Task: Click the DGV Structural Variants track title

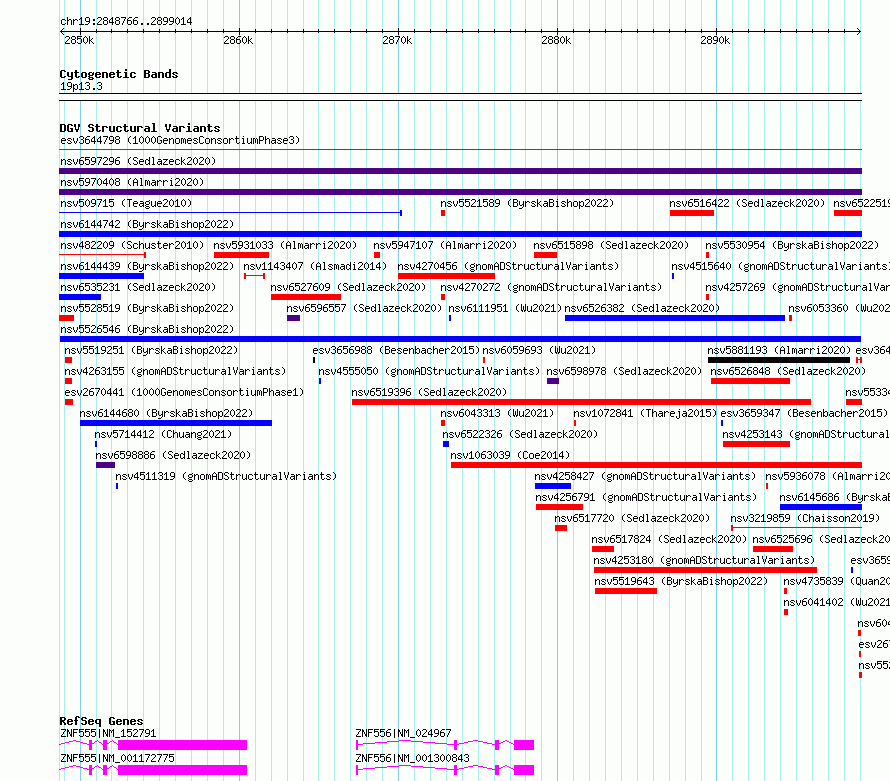Action: pos(140,128)
